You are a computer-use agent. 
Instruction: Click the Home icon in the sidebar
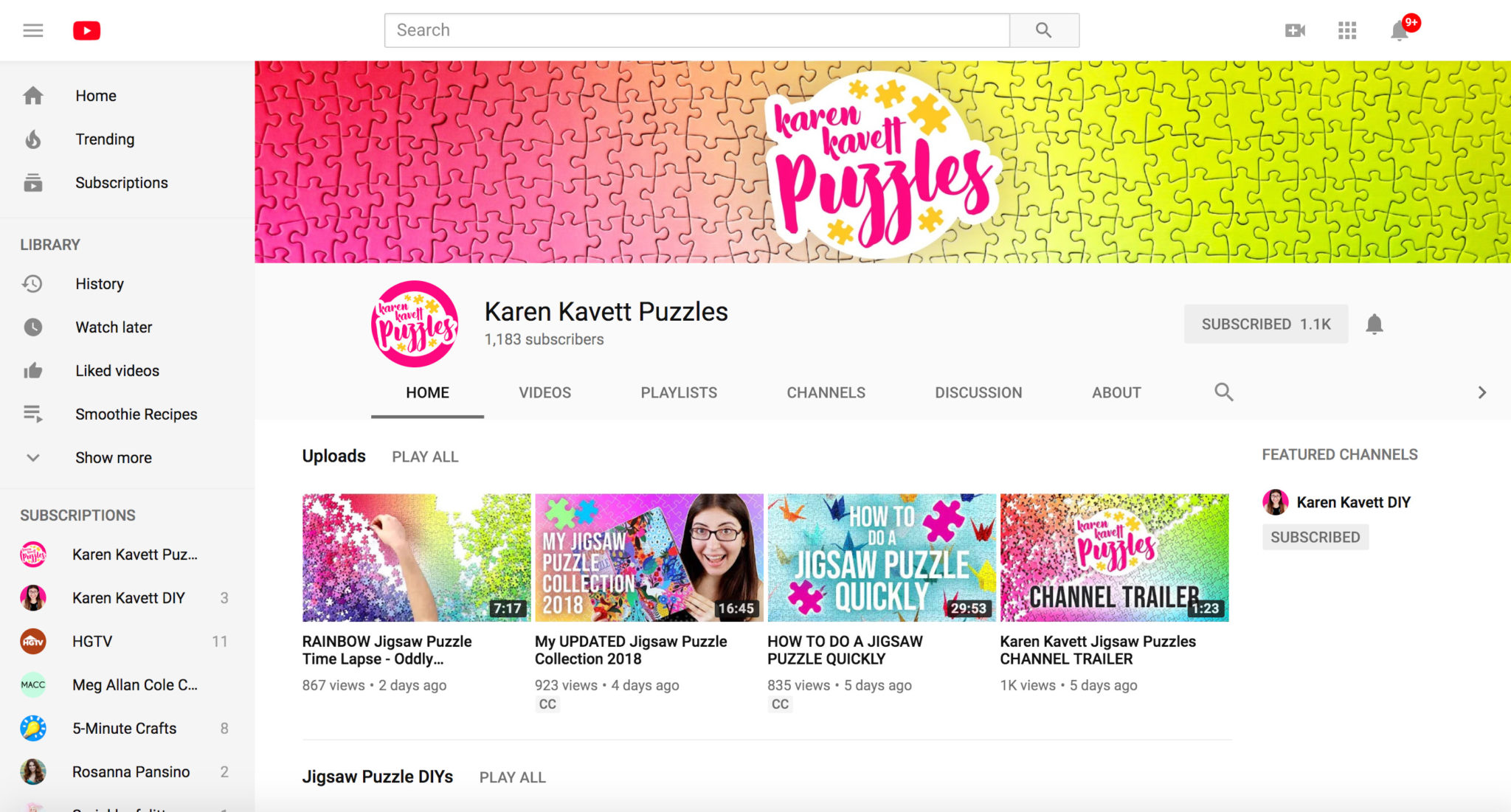(x=33, y=96)
